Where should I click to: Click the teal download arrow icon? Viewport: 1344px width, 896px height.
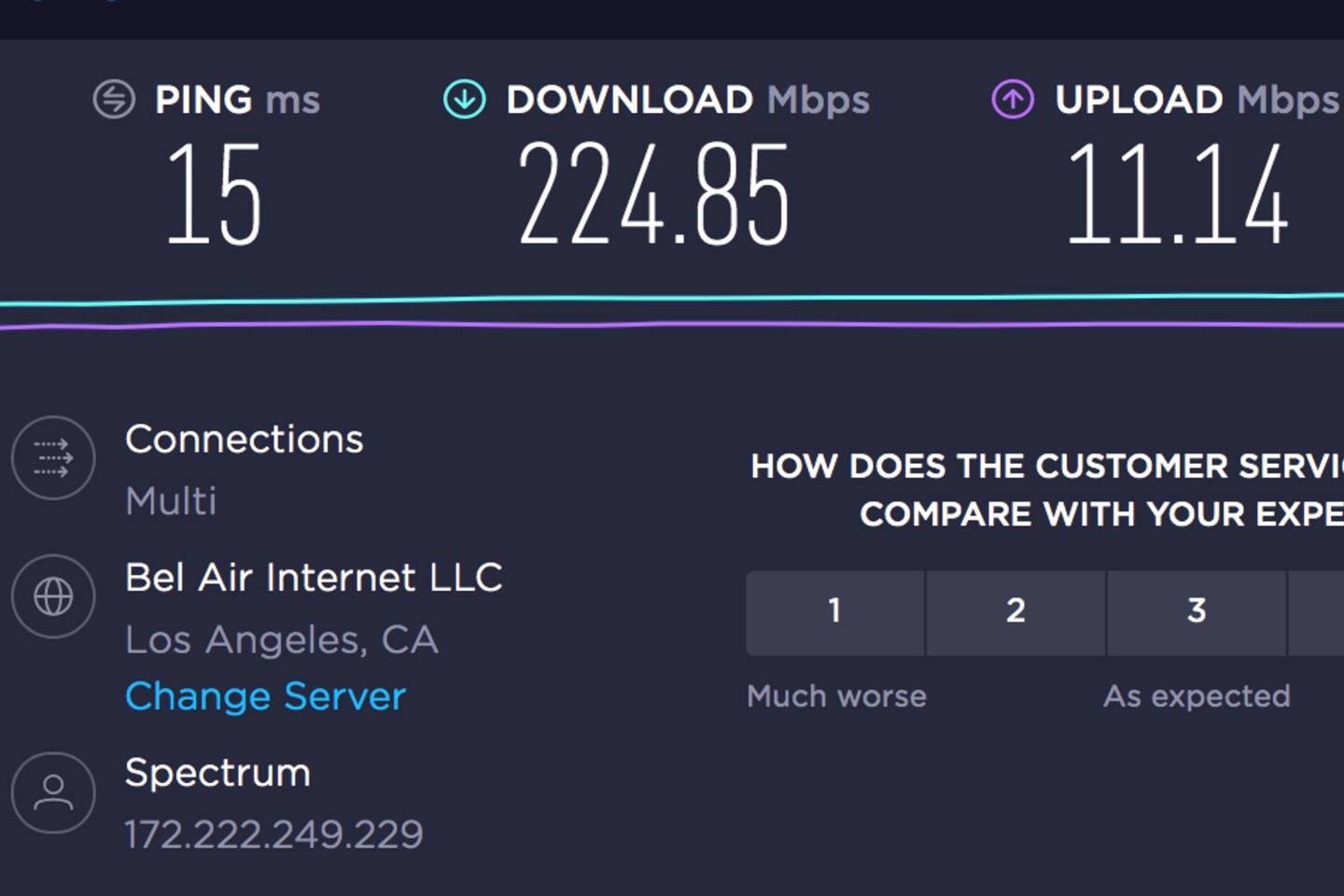(464, 99)
